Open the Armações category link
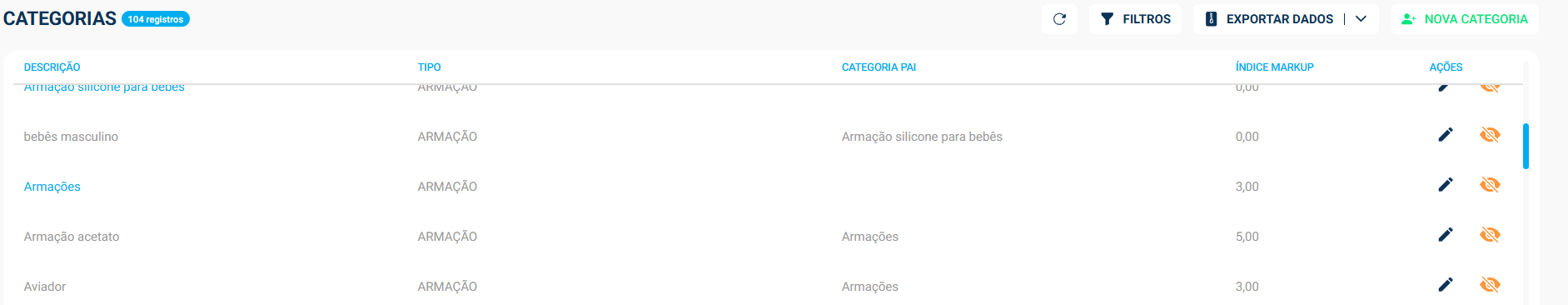The width and height of the screenshot is (1568, 305). [52, 187]
